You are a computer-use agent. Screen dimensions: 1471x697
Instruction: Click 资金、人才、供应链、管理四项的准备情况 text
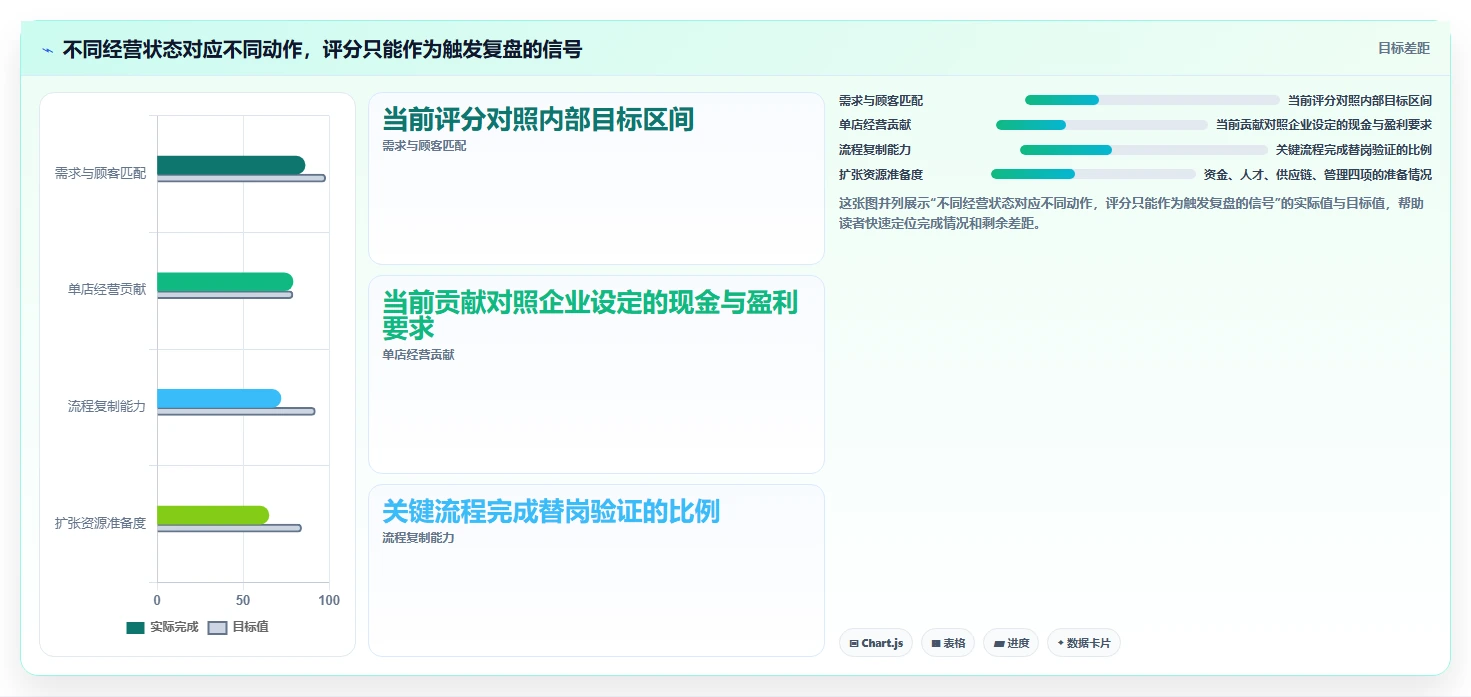[x=1318, y=175]
